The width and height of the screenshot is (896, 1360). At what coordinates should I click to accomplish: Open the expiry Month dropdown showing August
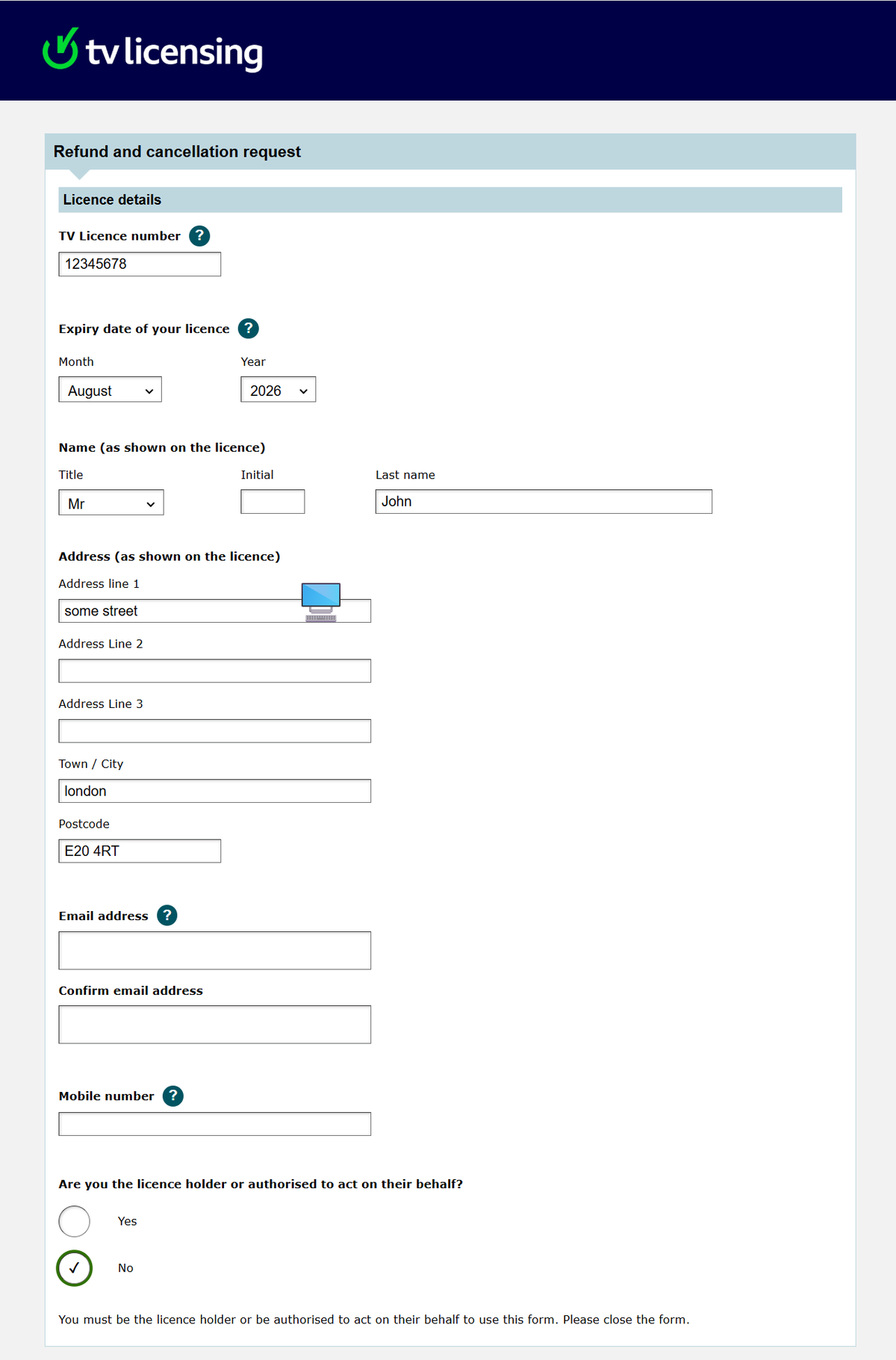pyautogui.click(x=111, y=390)
